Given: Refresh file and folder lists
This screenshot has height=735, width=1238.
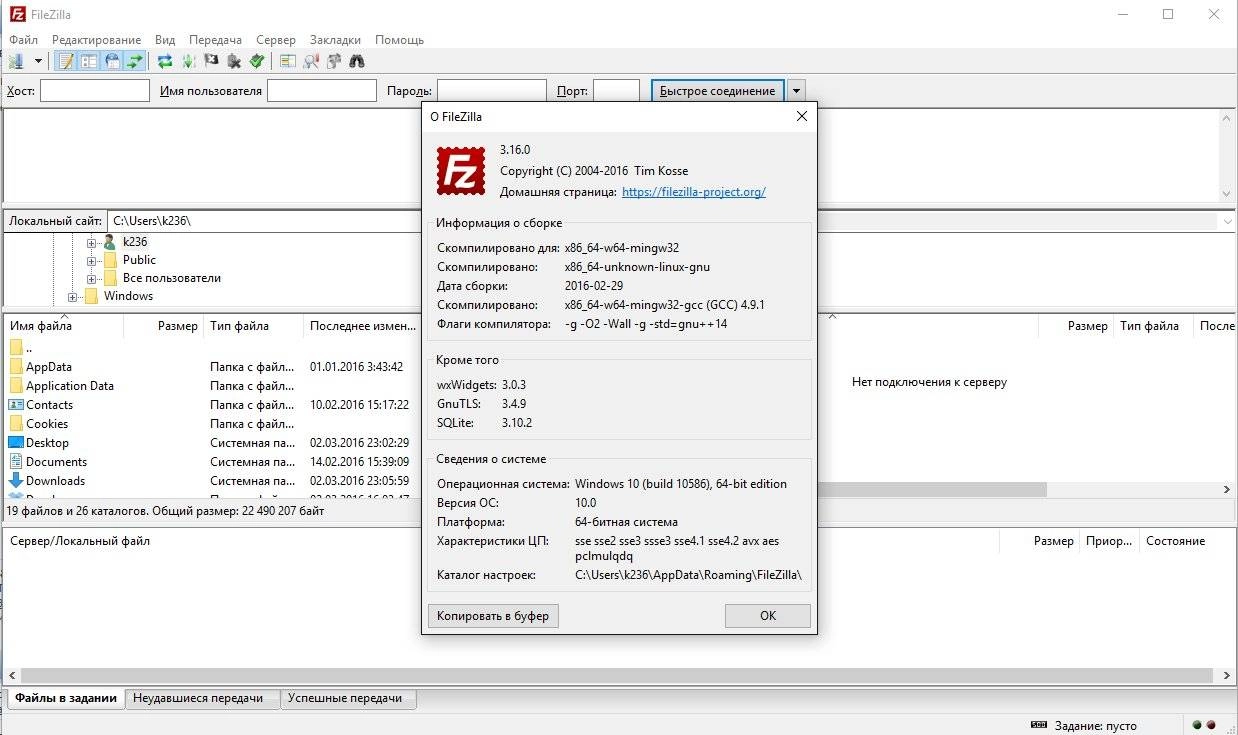Looking at the screenshot, I should coord(165,61).
